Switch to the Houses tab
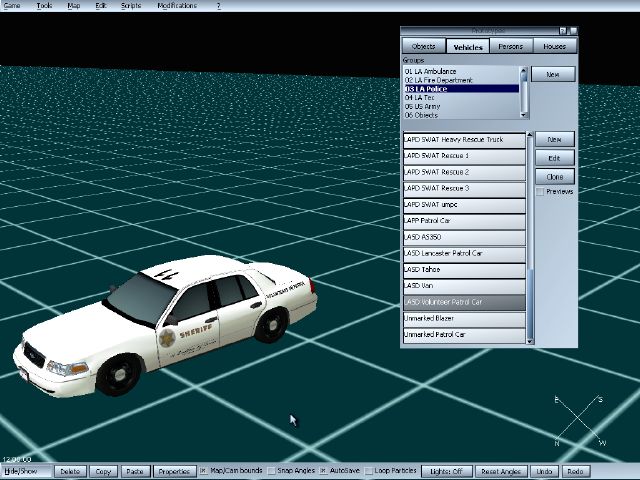Screen dimensions: 640x480 [554, 46]
